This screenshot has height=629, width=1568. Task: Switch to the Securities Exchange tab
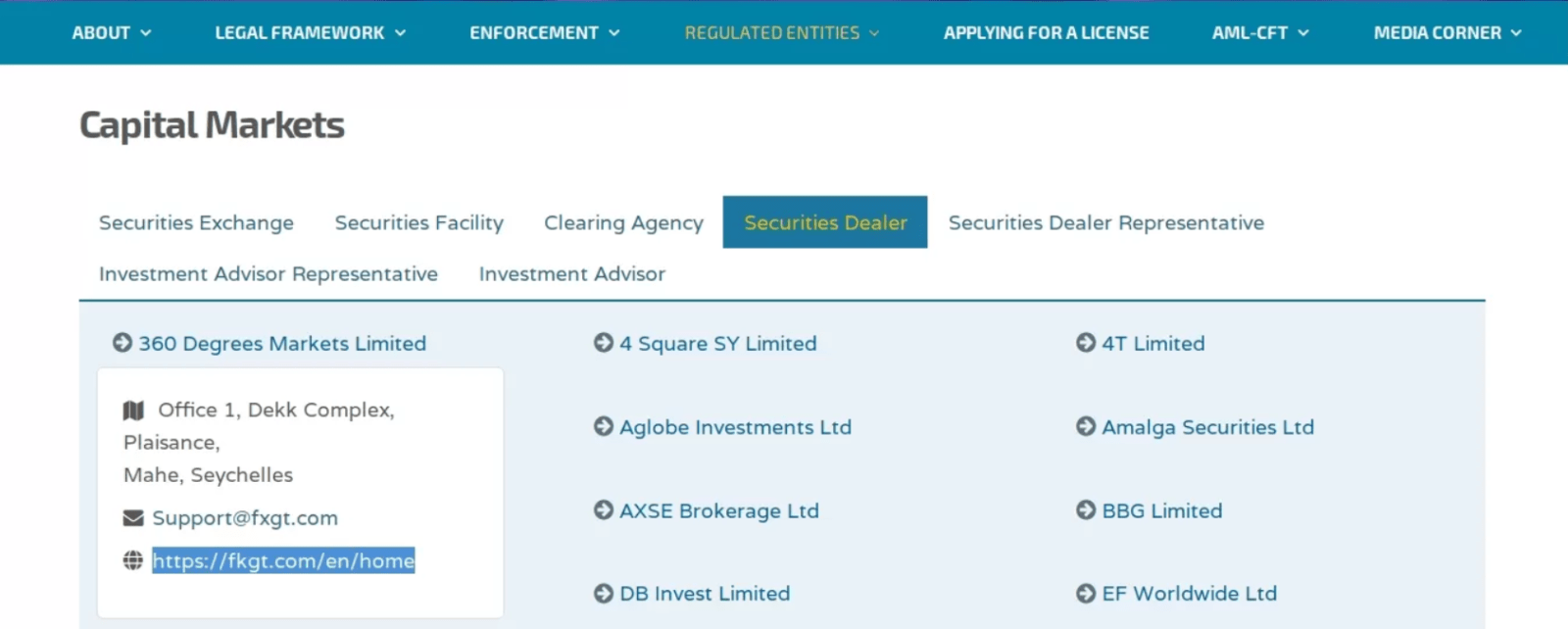[196, 222]
